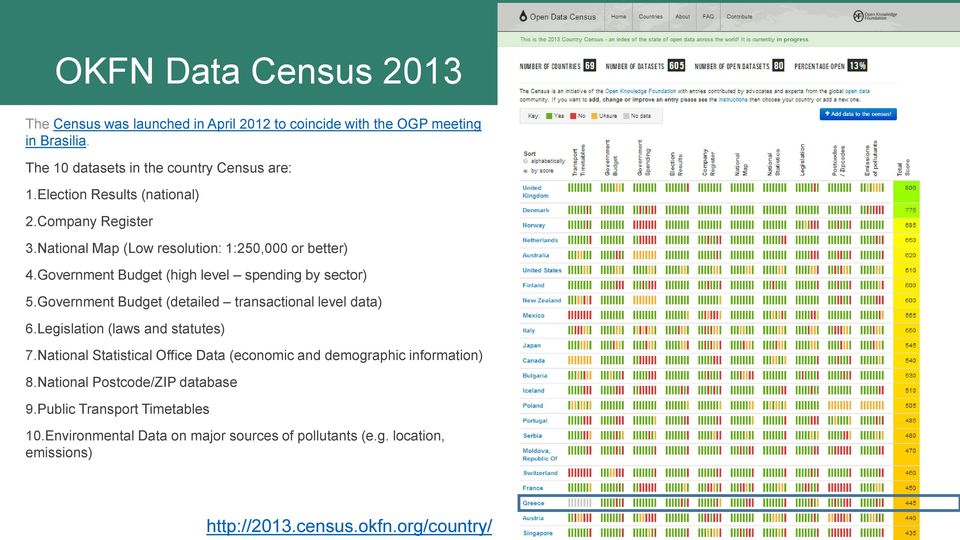Open the Moldova, Republic Of link

(x=540, y=454)
